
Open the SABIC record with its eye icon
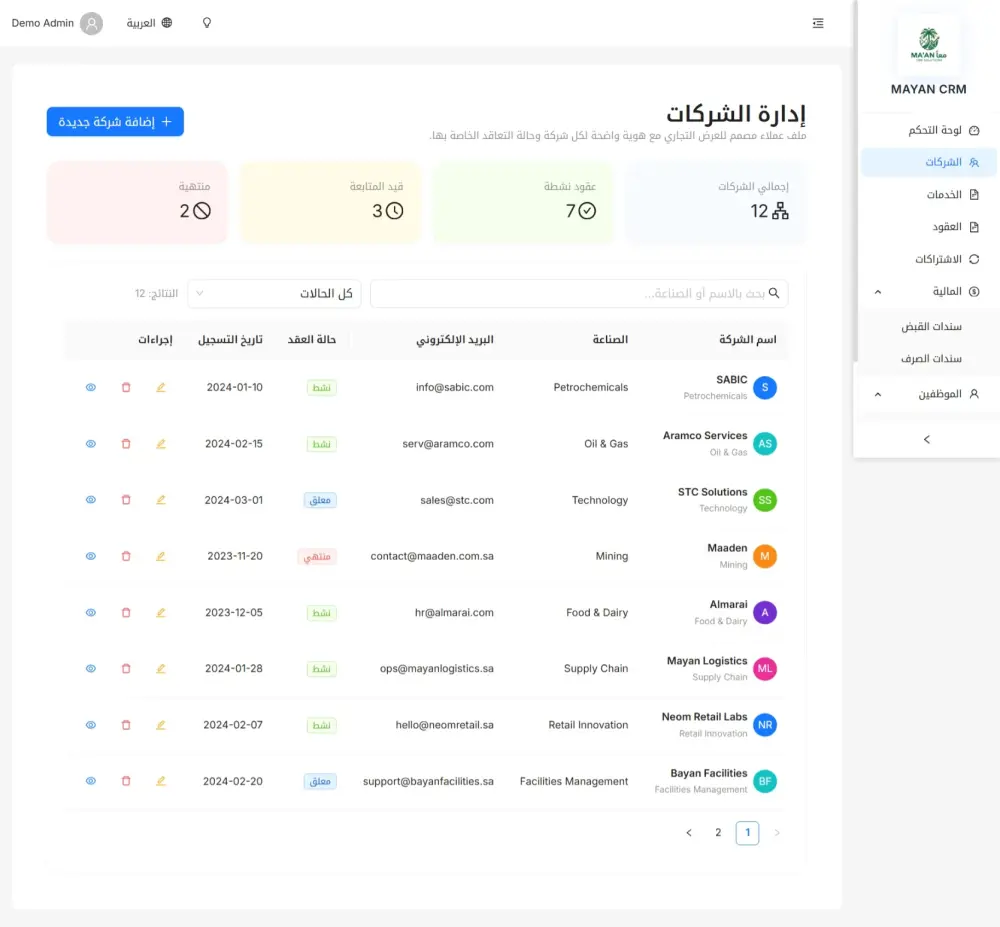coord(91,387)
